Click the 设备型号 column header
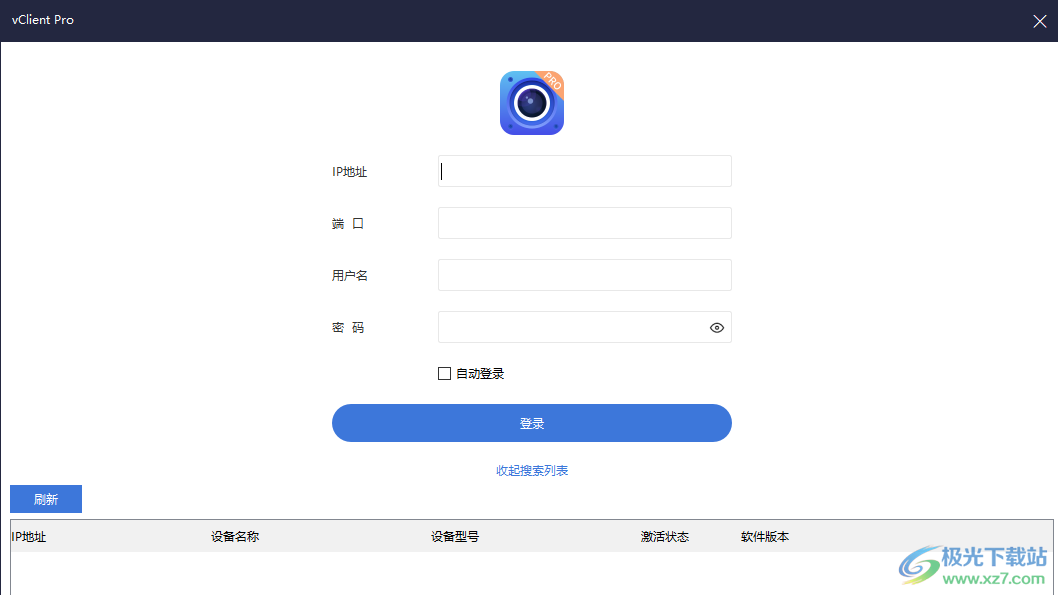Image resolution: width=1058 pixels, height=595 pixels. point(455,537)
